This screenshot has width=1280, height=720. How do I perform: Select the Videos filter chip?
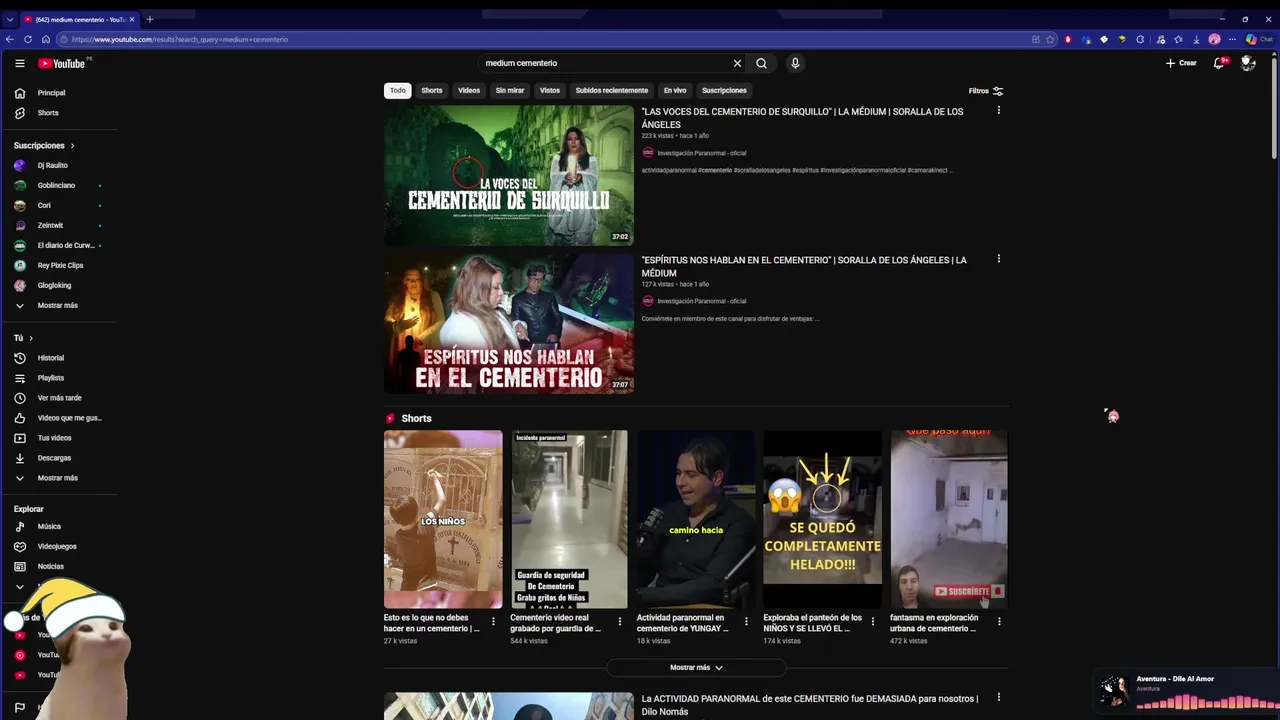[x=469, y=90]
